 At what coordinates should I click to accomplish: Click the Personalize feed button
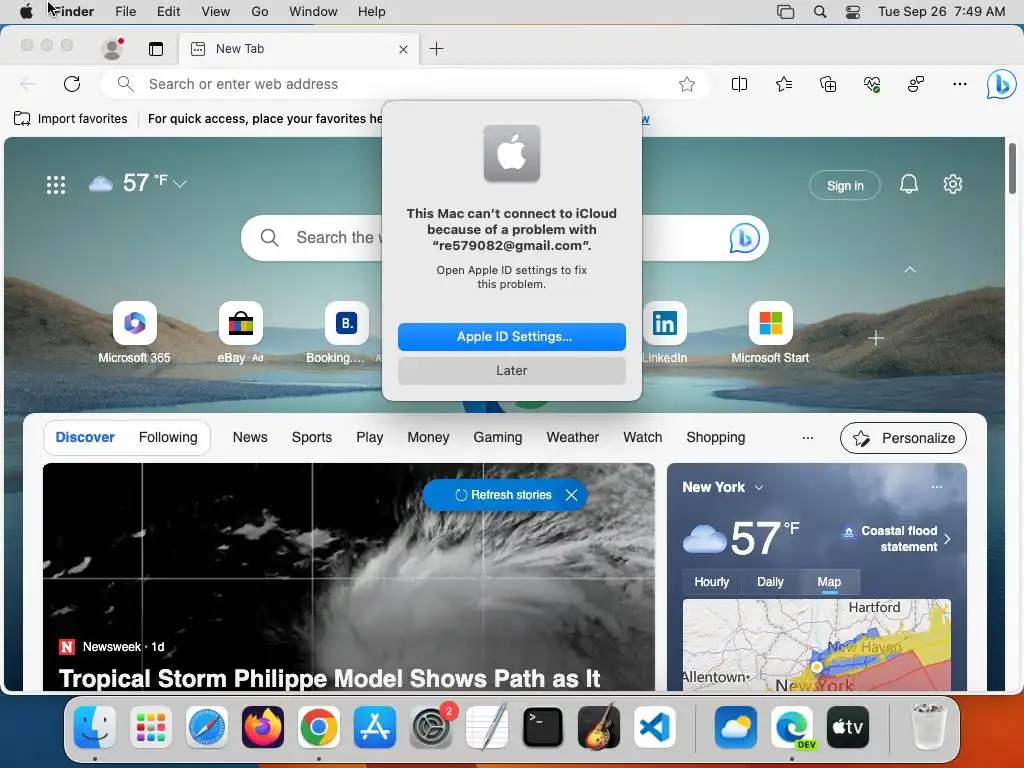[903, 438]
